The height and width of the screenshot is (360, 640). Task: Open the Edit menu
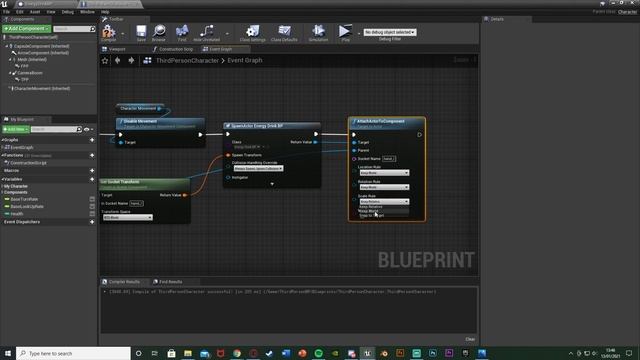coord(20,12)
